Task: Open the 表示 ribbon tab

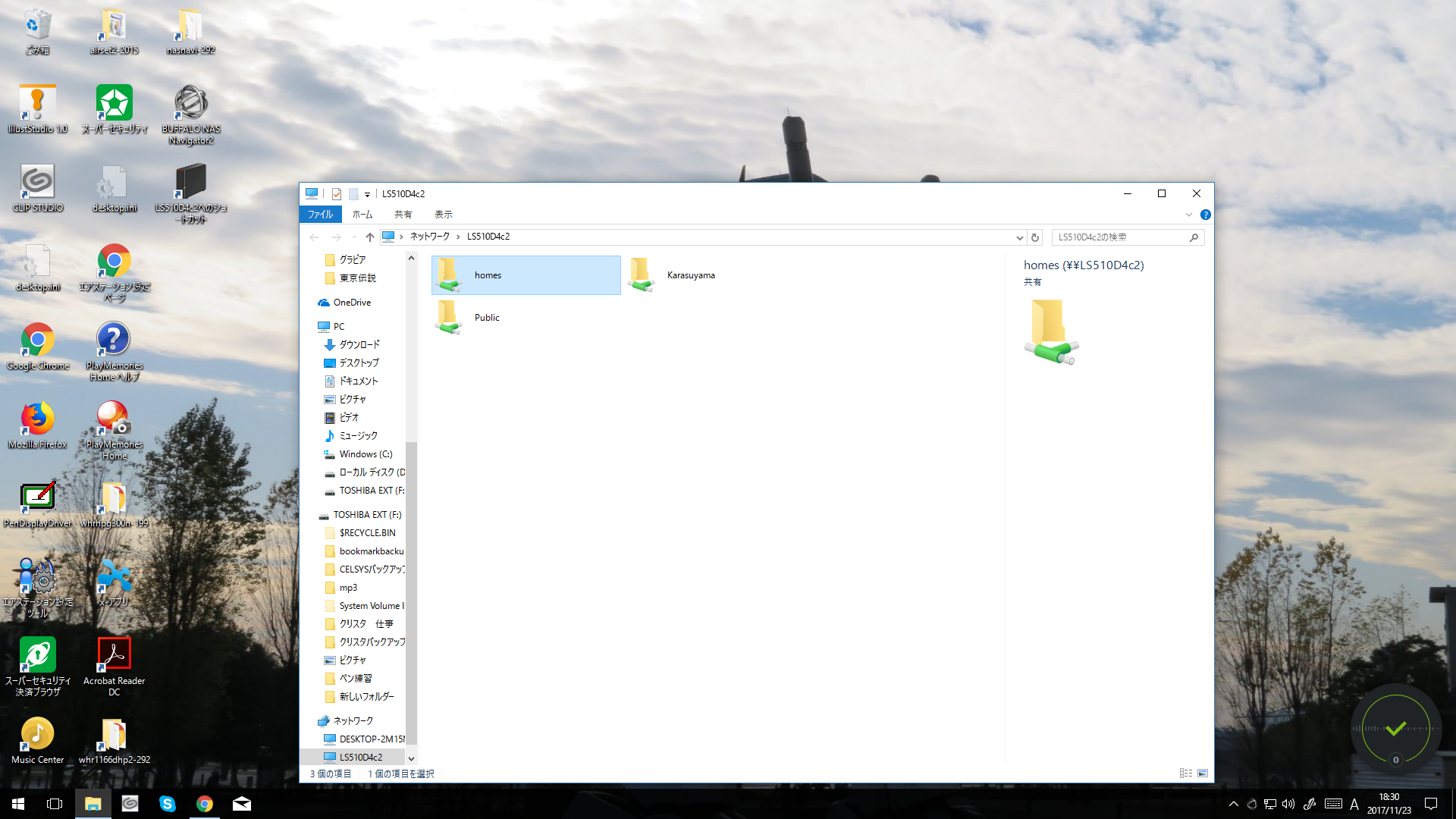Action: 443,215
